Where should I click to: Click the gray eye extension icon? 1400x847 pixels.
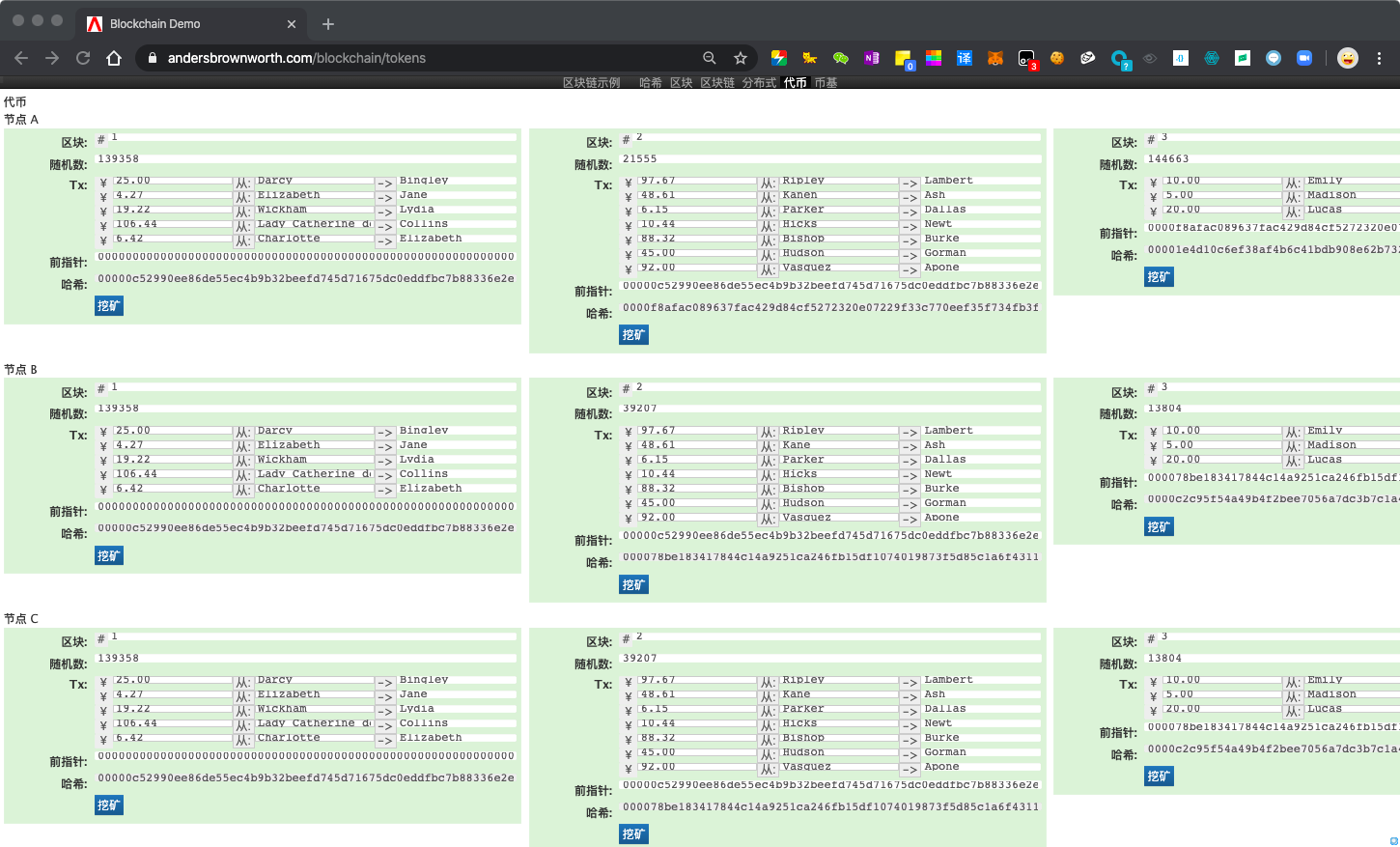click(1150, 58)
